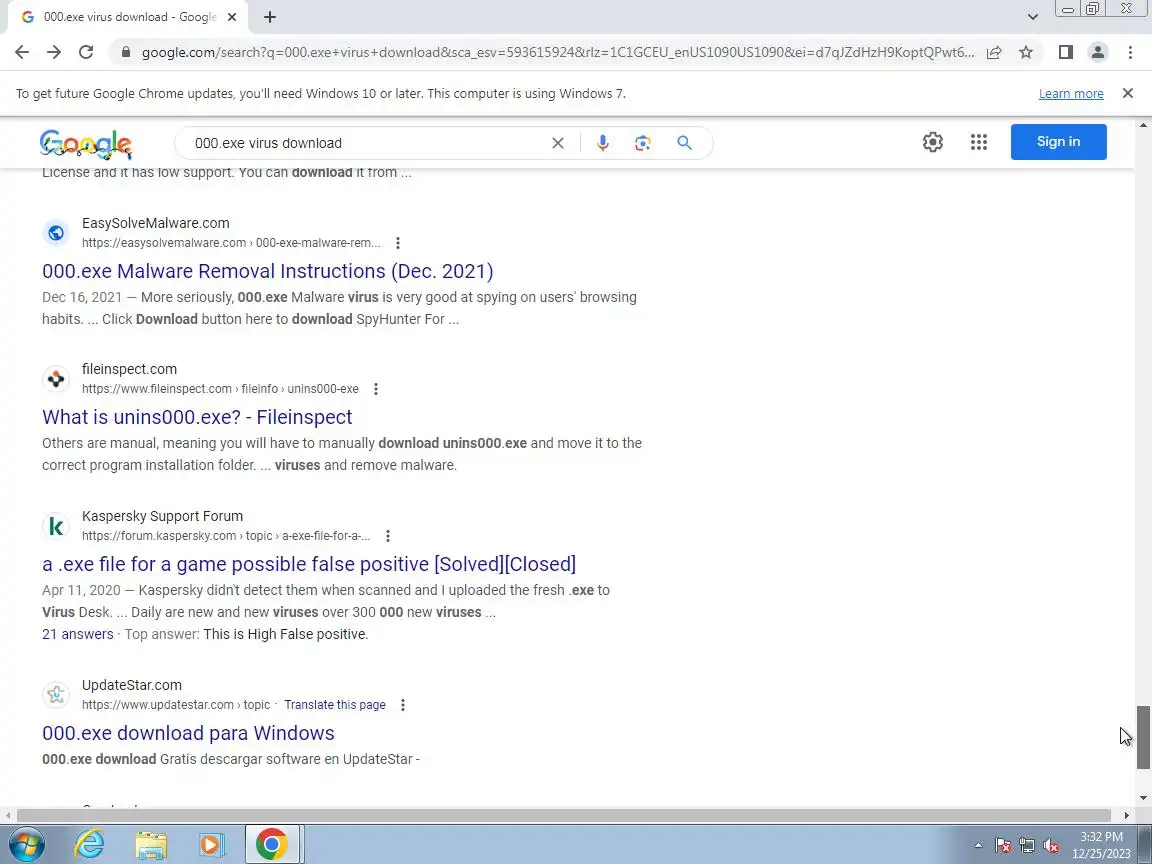Click the Kaspersky Support Forum favicon
1152x864 pixels.
point(56,526)
